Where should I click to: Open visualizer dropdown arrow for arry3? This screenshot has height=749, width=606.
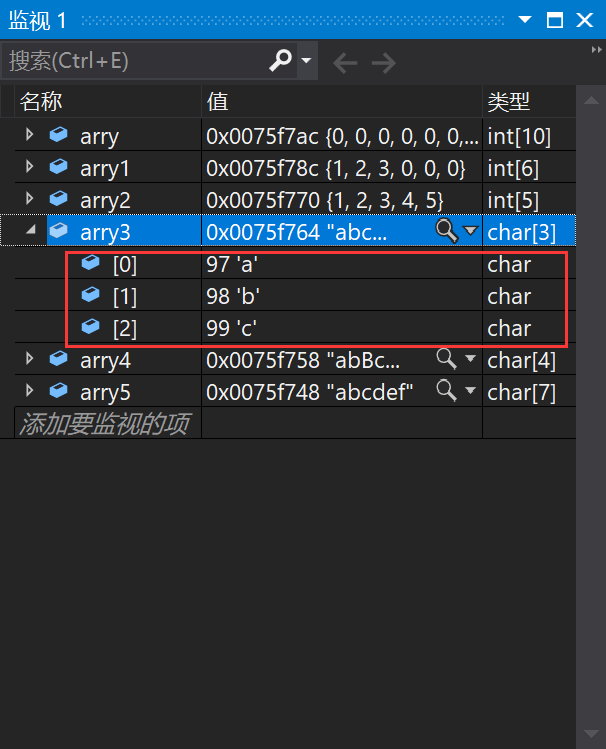[x=471, y=231]
